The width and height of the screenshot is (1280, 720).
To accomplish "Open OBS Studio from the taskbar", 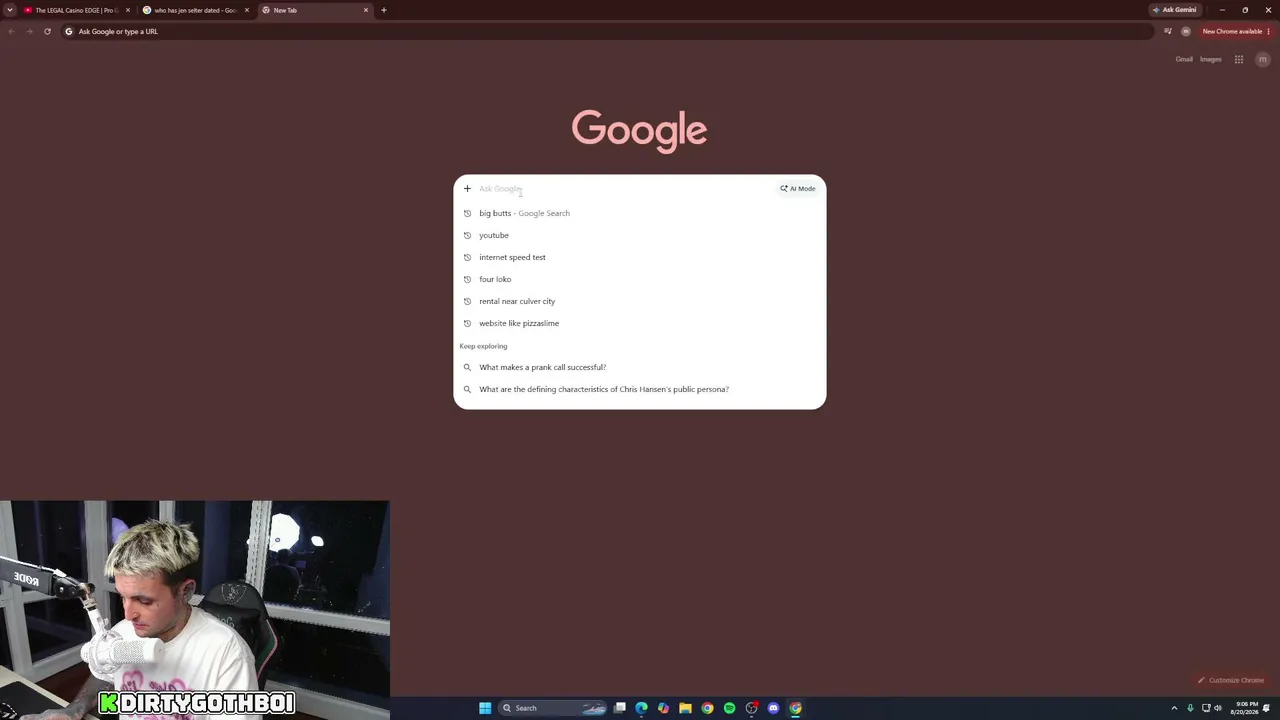I will [x=751, y=708].
